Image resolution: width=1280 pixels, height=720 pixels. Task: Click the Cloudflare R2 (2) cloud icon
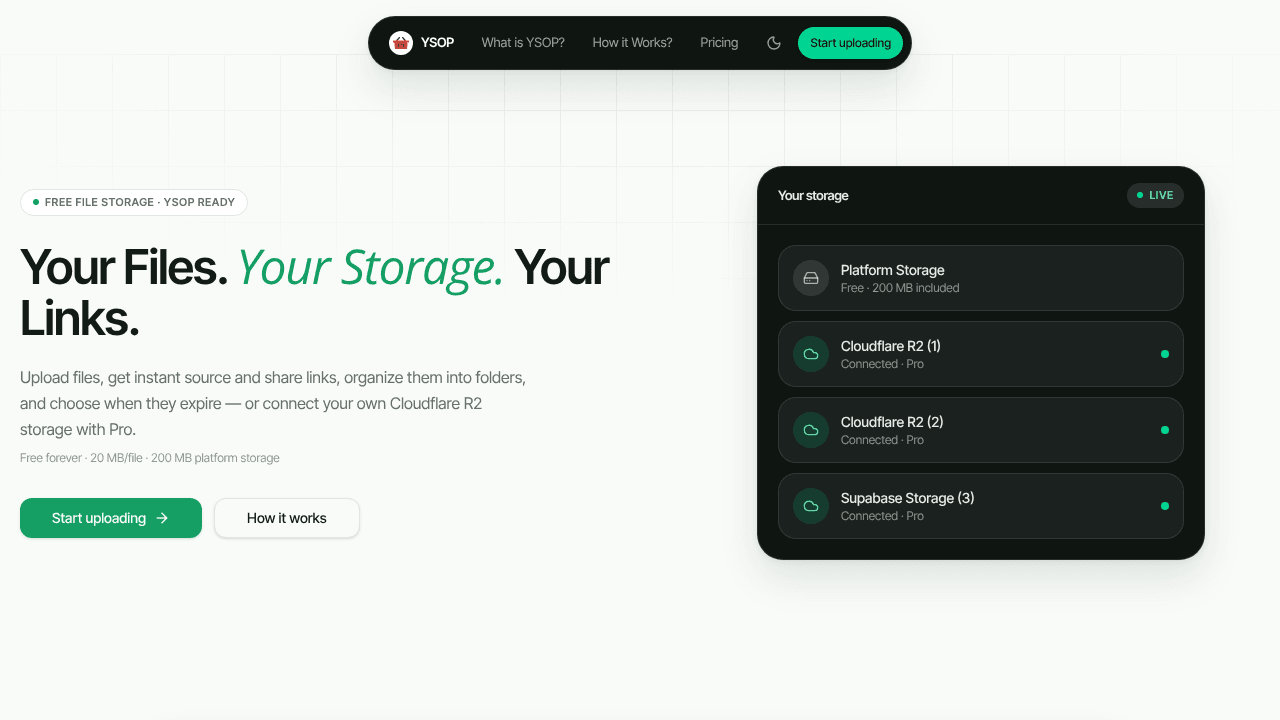tap(811, 430)
